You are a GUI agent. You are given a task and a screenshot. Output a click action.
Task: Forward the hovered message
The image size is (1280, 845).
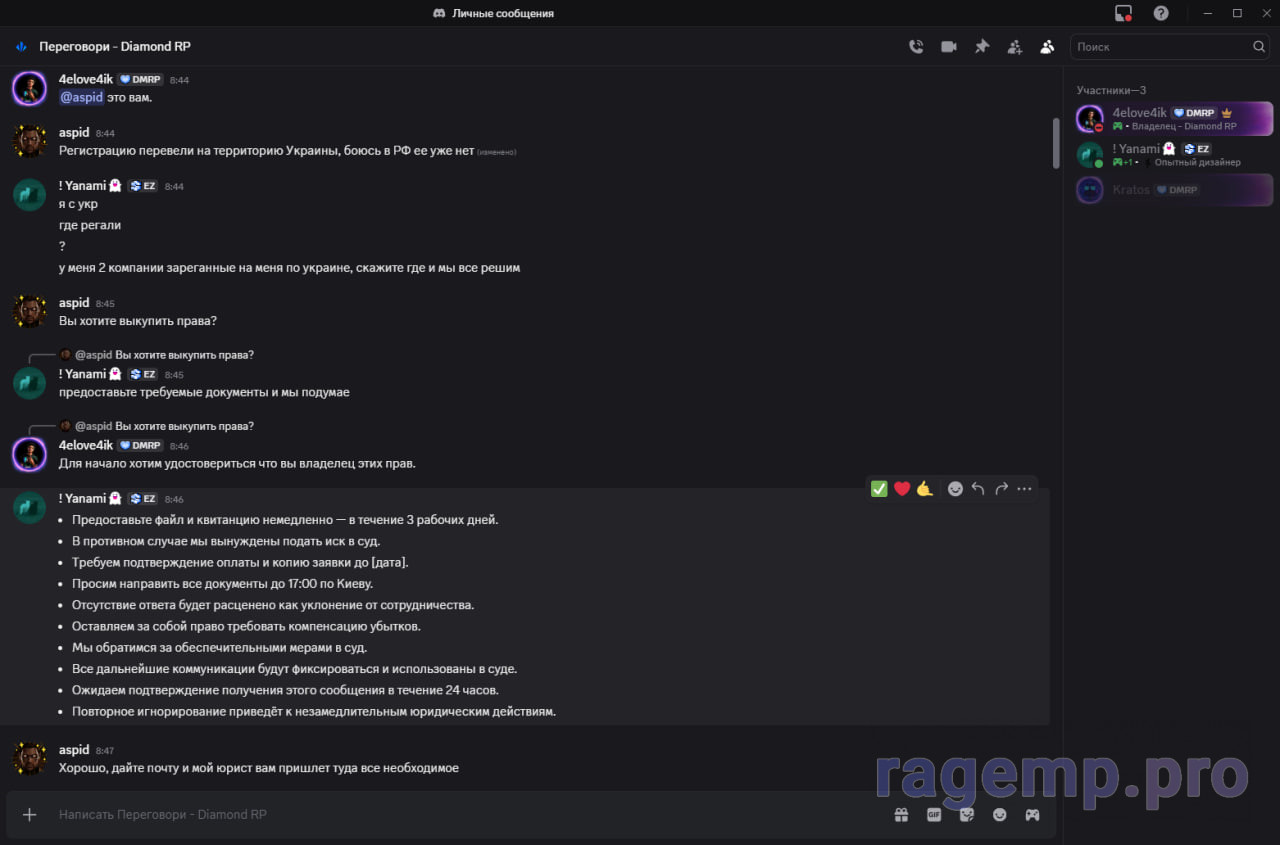point(1001,489)
